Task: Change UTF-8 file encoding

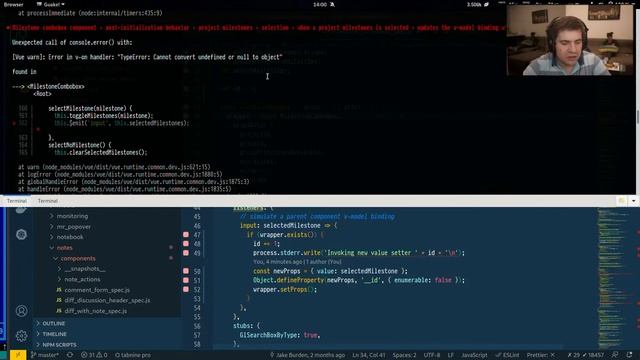Action: [431, 355]
